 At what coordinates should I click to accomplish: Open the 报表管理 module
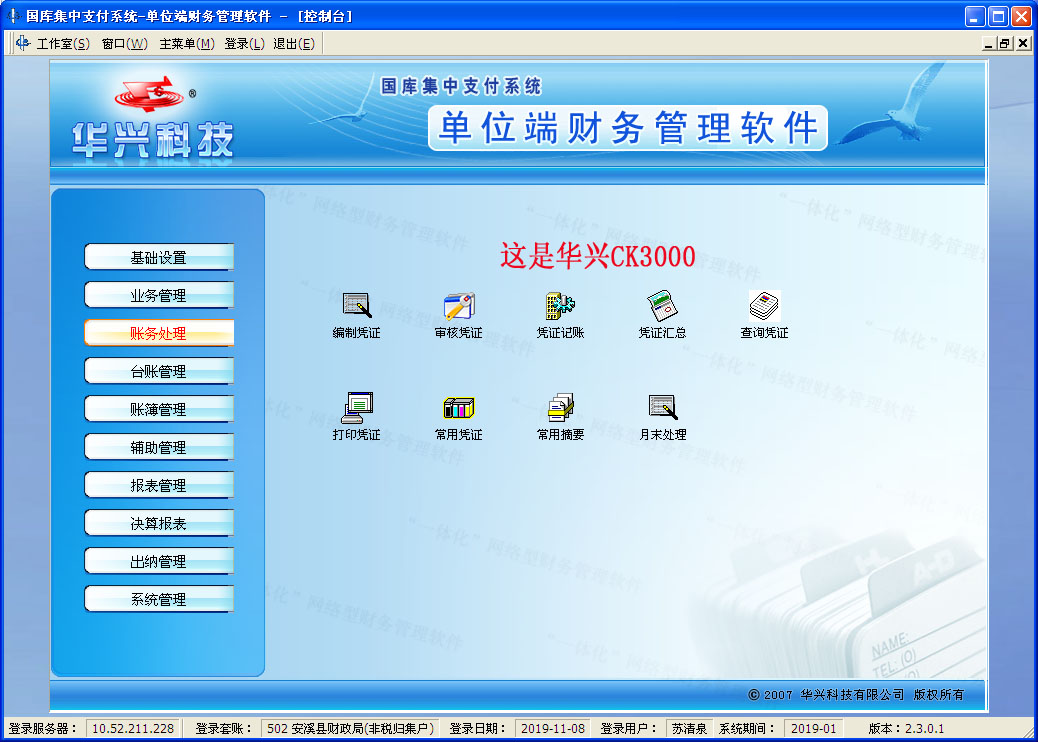coord(159,485)
